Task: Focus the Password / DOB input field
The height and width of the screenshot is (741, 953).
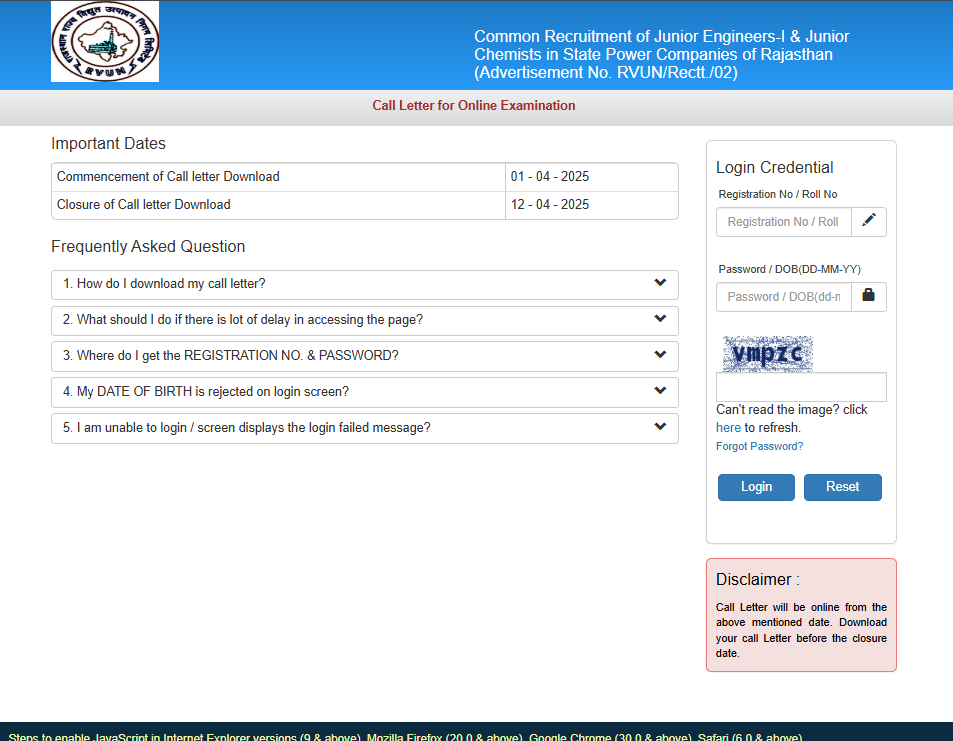Action: click(x=783, y=297)
